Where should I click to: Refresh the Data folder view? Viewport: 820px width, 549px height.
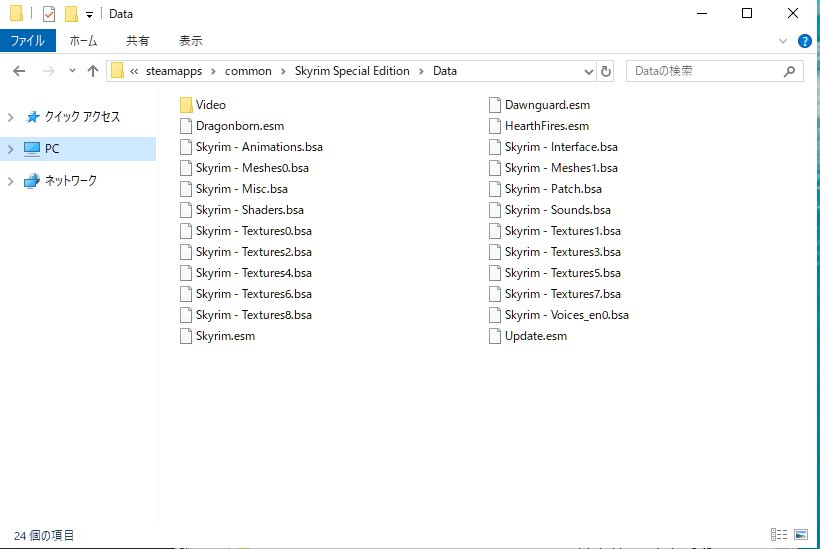tap(606, 72)
